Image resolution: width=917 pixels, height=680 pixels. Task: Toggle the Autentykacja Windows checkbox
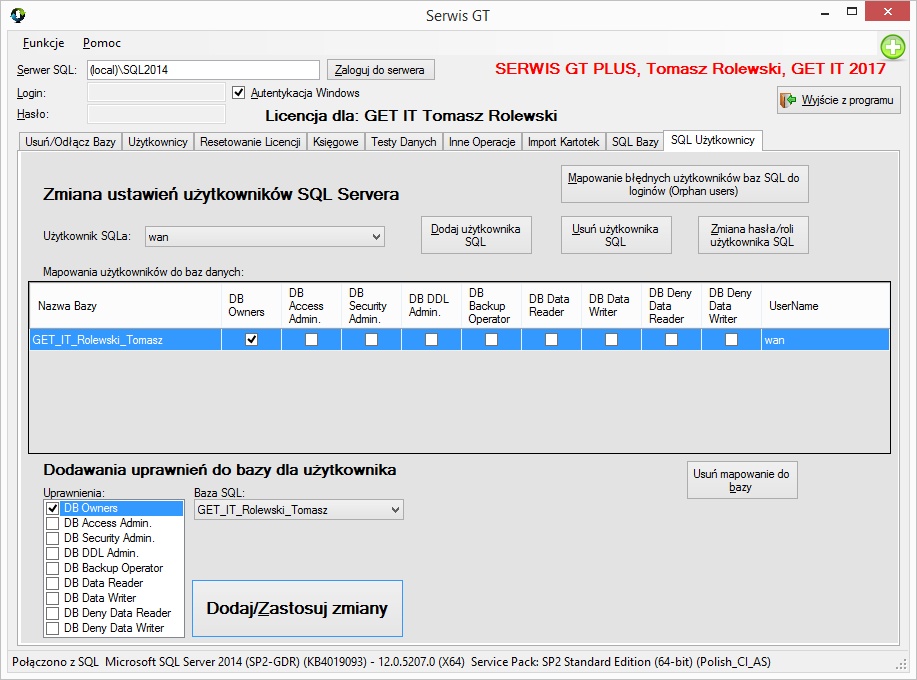click(238, 92)
